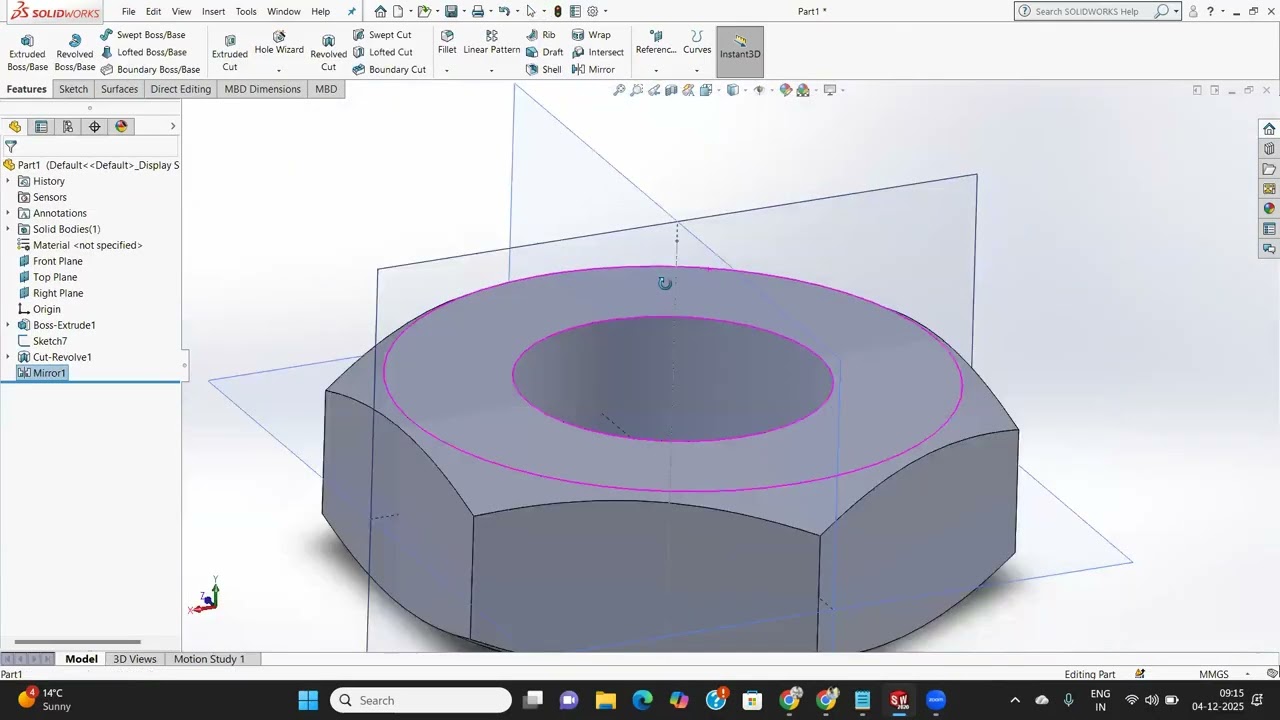This screenshot has width=1280, height=720.
Task: Open the Hole Wizard dropdown arrow
Action: (279, 70)
